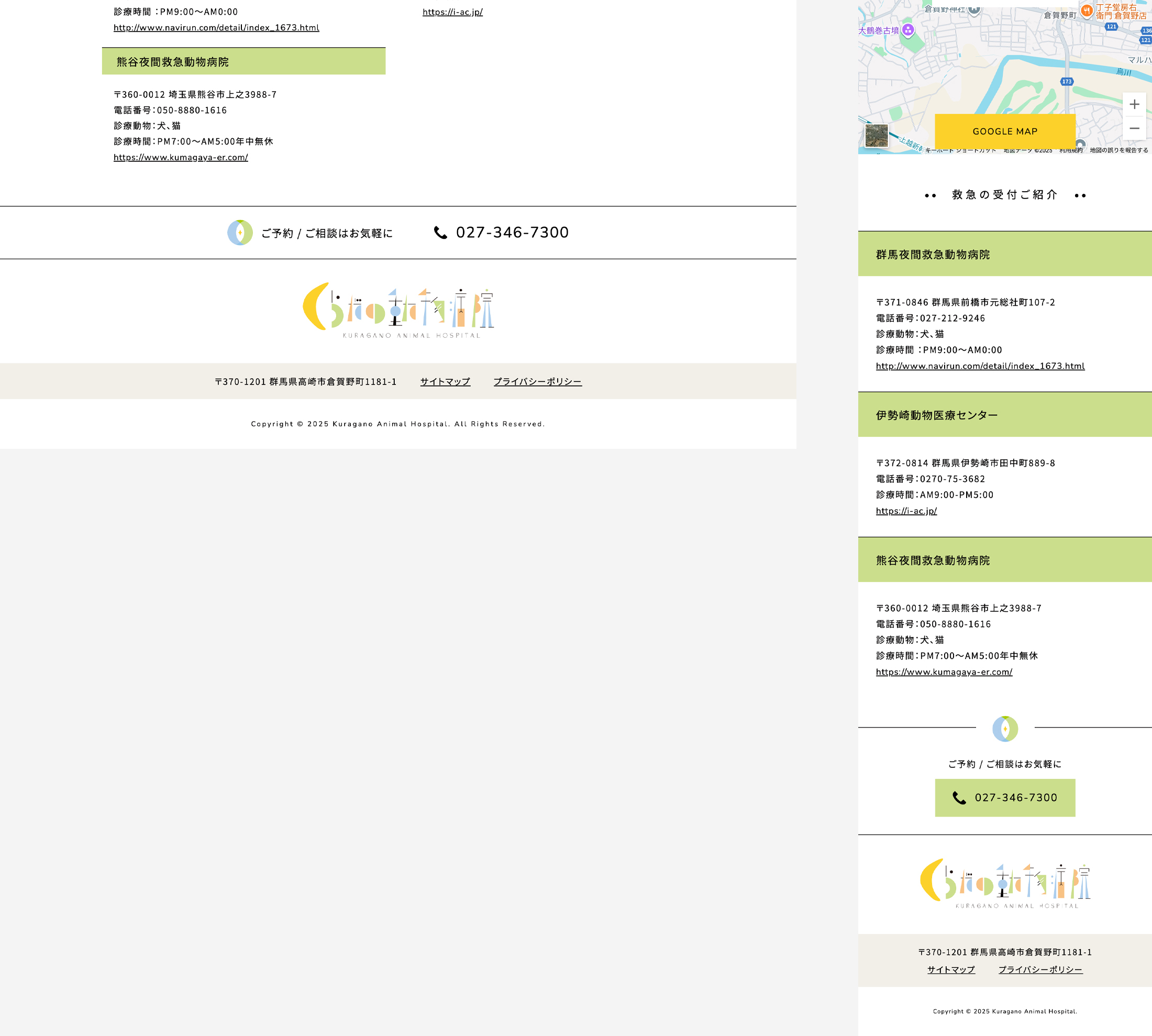This screenshot has width=1152, height=1036.
Task: Open サイトマップ link in the wide footer
Action: pos(445,381)
